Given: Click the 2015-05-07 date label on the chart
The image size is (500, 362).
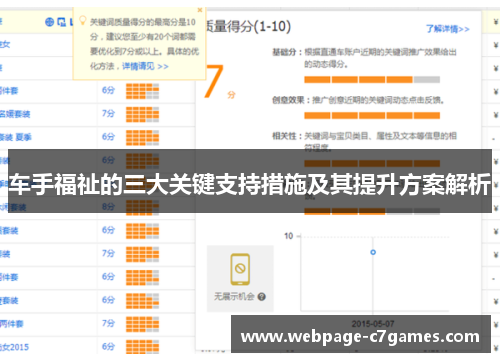Looking at the screenshot, I should pyautogui.click(x=373, y=324).
